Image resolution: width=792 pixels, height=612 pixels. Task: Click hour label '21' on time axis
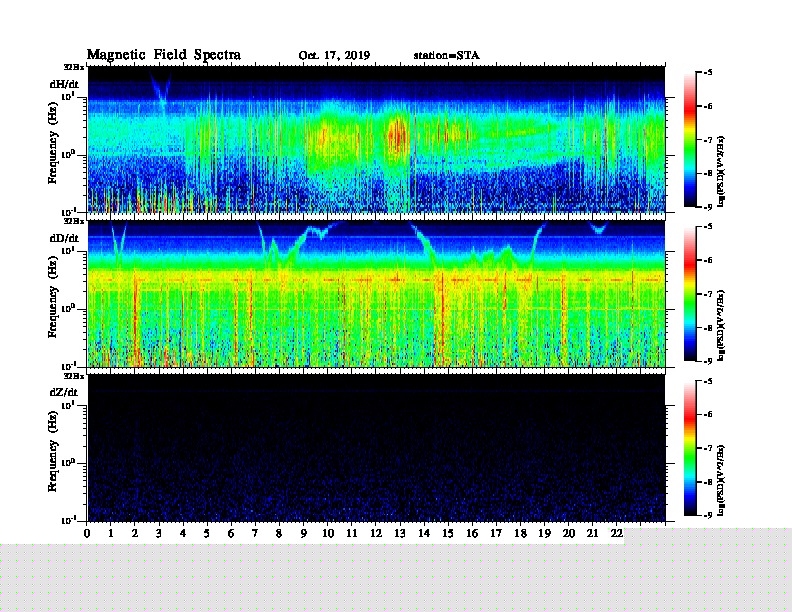pos(592,533)
